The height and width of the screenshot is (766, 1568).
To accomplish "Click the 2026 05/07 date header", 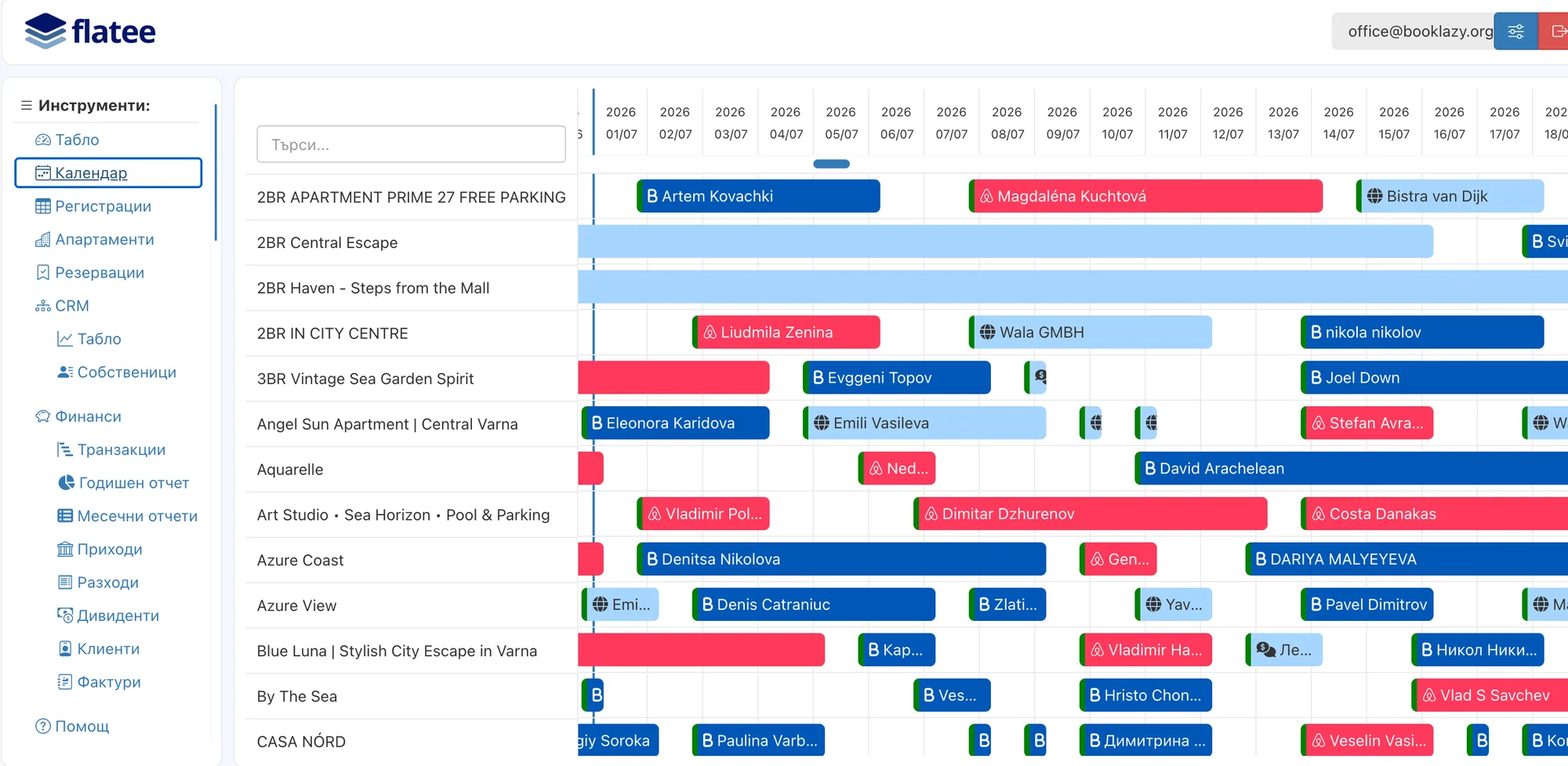I will tap(841, 123).
